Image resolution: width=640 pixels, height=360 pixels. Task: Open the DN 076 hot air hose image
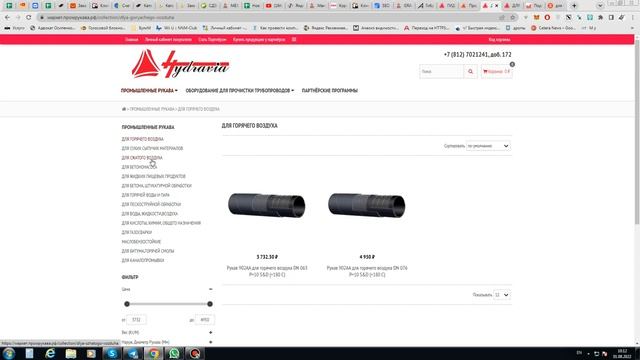(x=367, y=205)
